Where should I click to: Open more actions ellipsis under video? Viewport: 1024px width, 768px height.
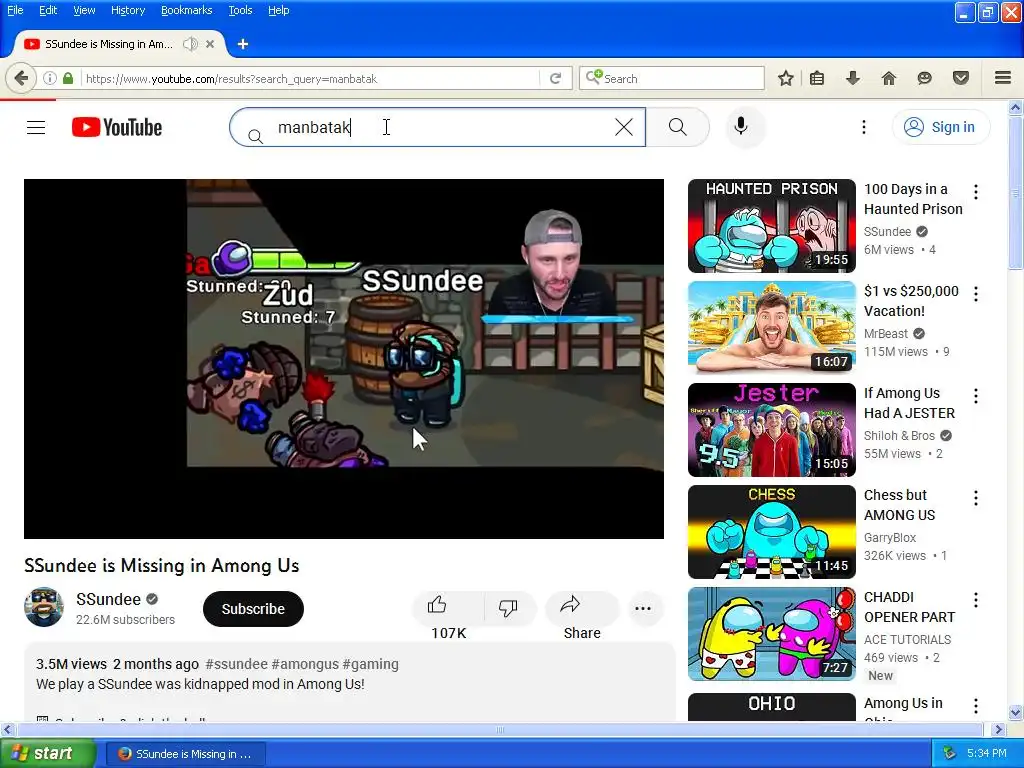tap(643, 608)
